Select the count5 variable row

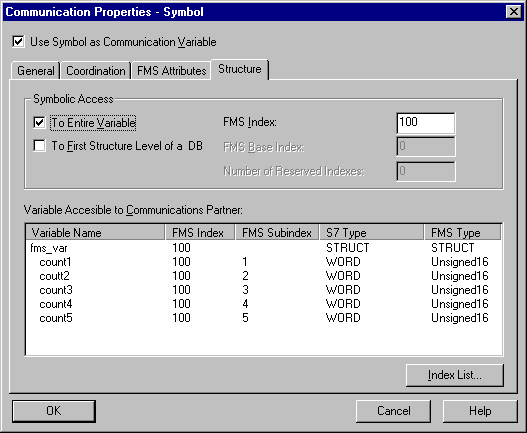pos(264,318)
